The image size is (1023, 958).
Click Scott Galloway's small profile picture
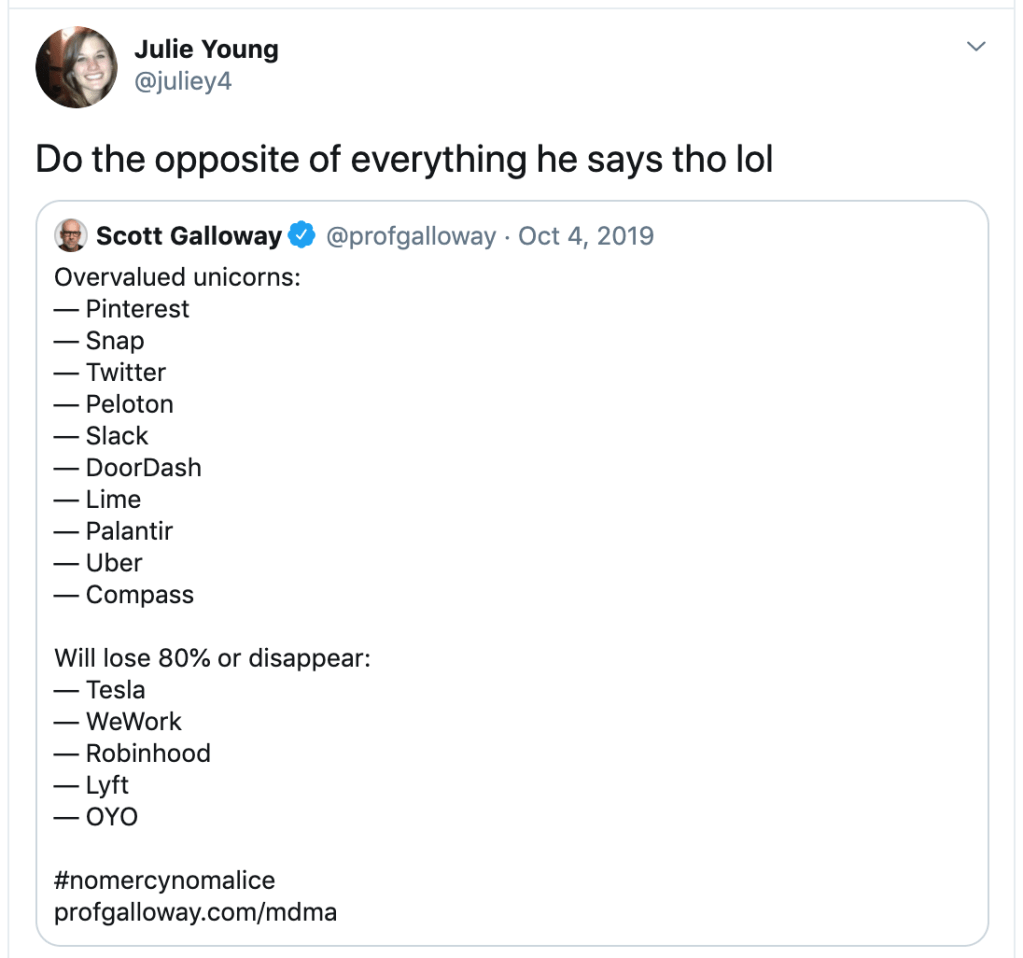click(x=71, y=236)
